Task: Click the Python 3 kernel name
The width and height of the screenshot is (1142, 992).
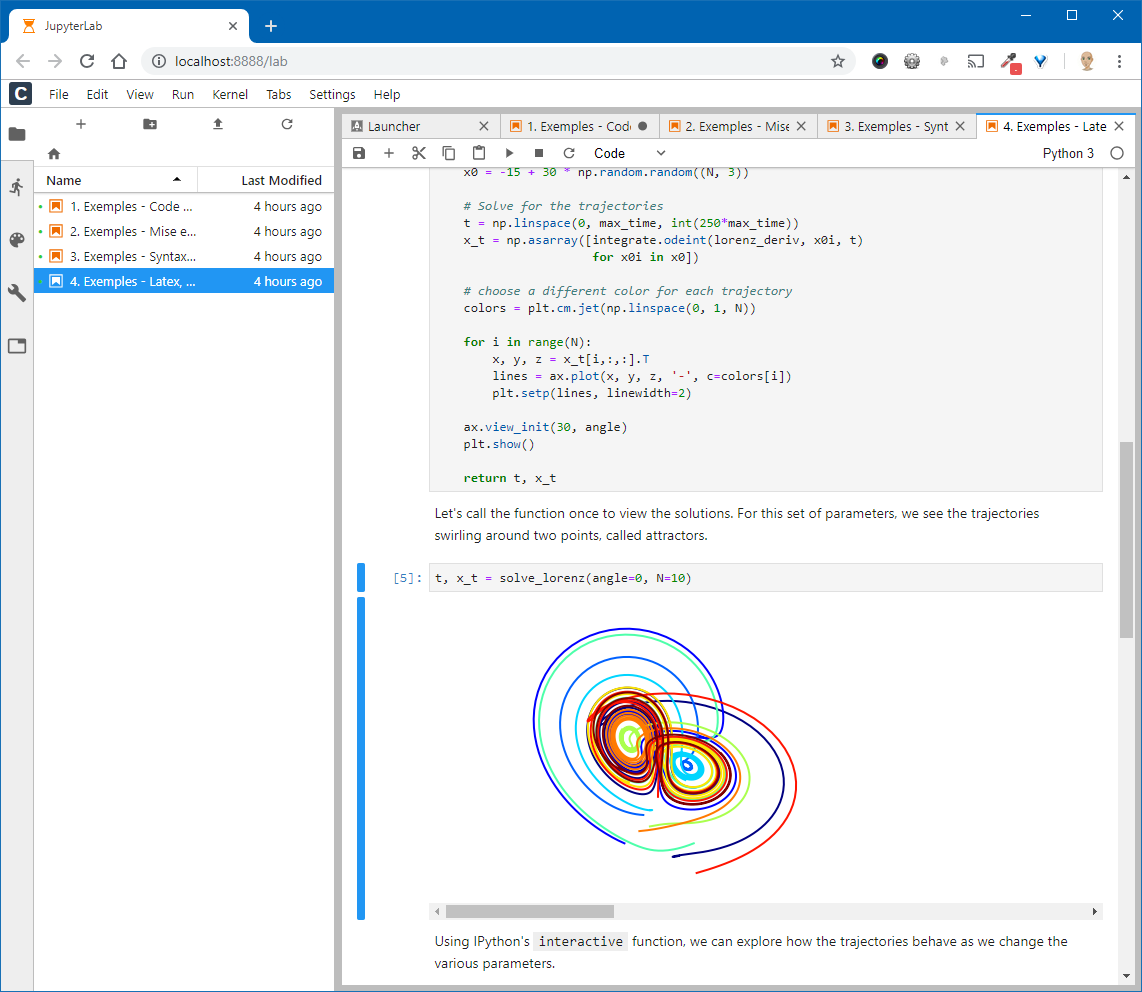Action: pyautogui.click(x=1068, y=153)
